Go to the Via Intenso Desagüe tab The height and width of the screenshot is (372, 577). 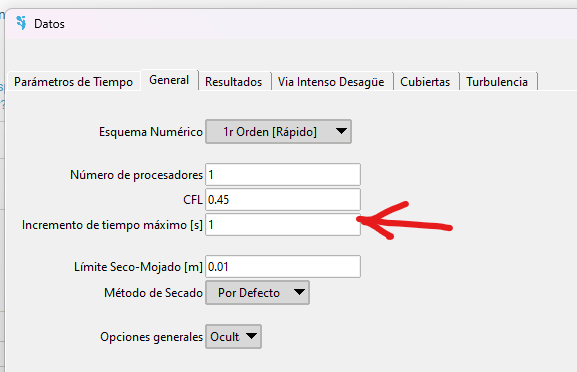click(x=331, y=81)
